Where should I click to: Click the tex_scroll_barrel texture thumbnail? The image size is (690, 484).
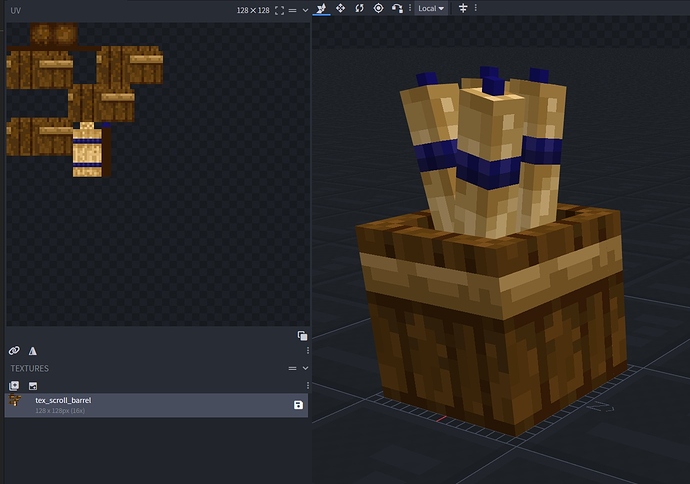tap(15, 401)
